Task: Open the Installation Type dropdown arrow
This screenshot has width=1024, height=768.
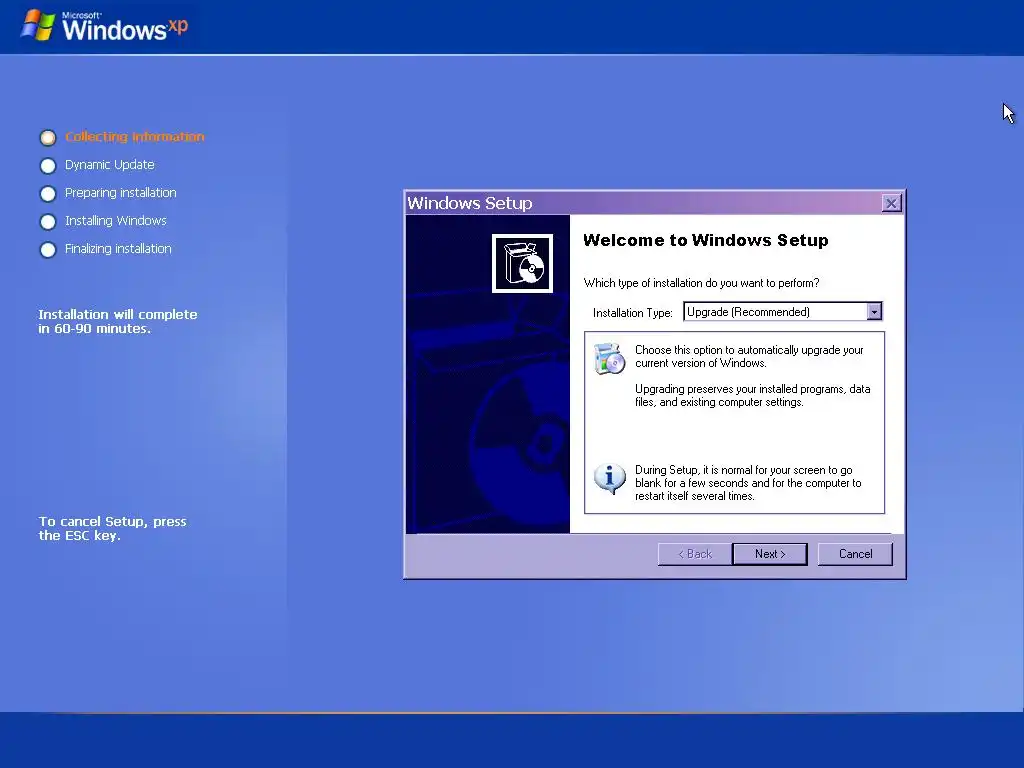Action: pyautogui.click(x=874, y=312)
